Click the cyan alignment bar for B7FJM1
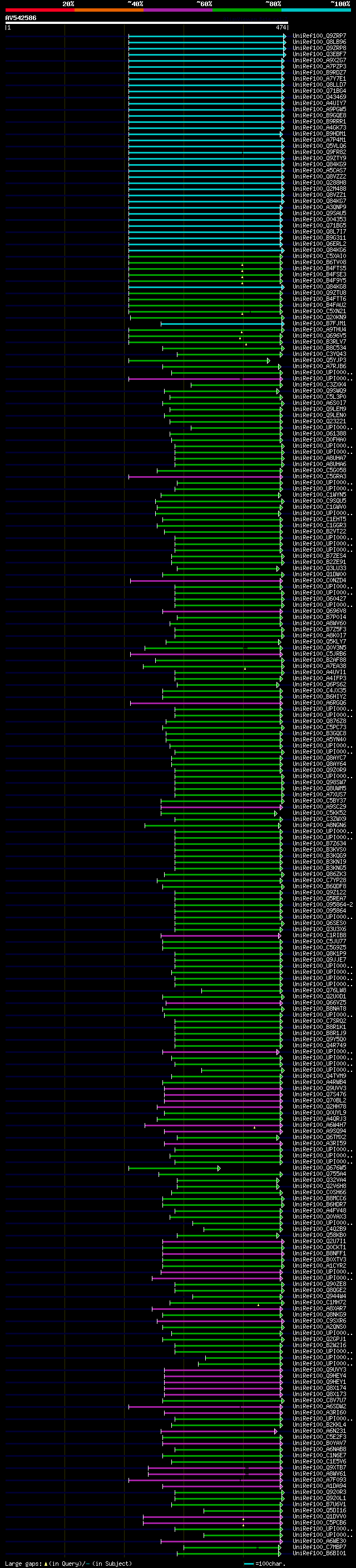Viewport: 356px width, 1568px height. point(221,324)
